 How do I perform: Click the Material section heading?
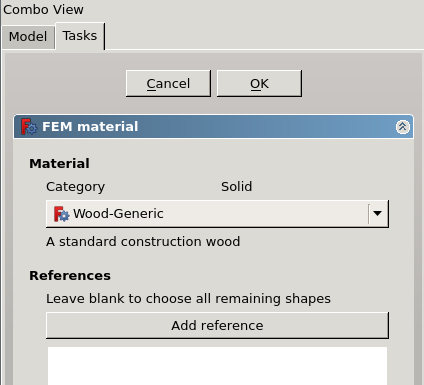[x=59, y=164]
